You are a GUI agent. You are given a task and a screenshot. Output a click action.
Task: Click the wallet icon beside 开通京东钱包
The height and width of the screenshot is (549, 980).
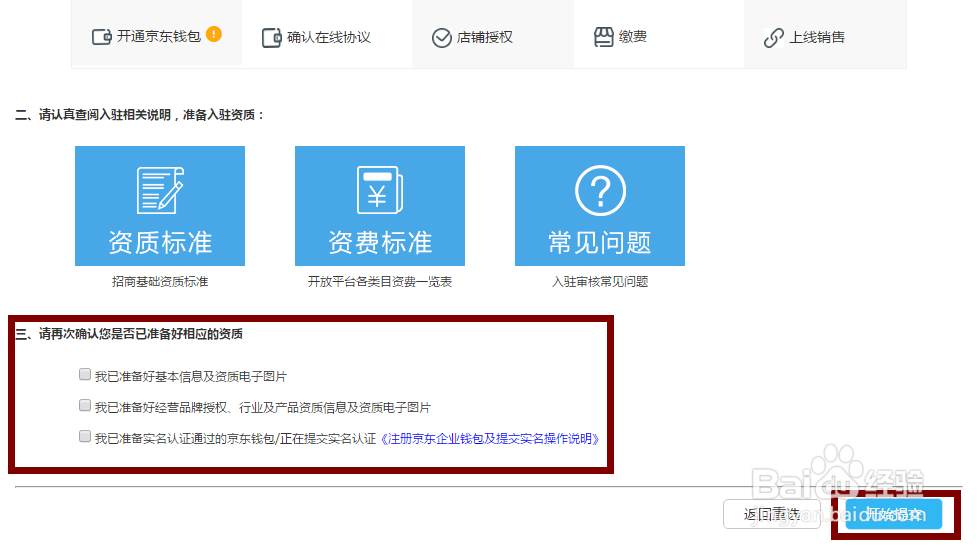click(x=101, y=37)
